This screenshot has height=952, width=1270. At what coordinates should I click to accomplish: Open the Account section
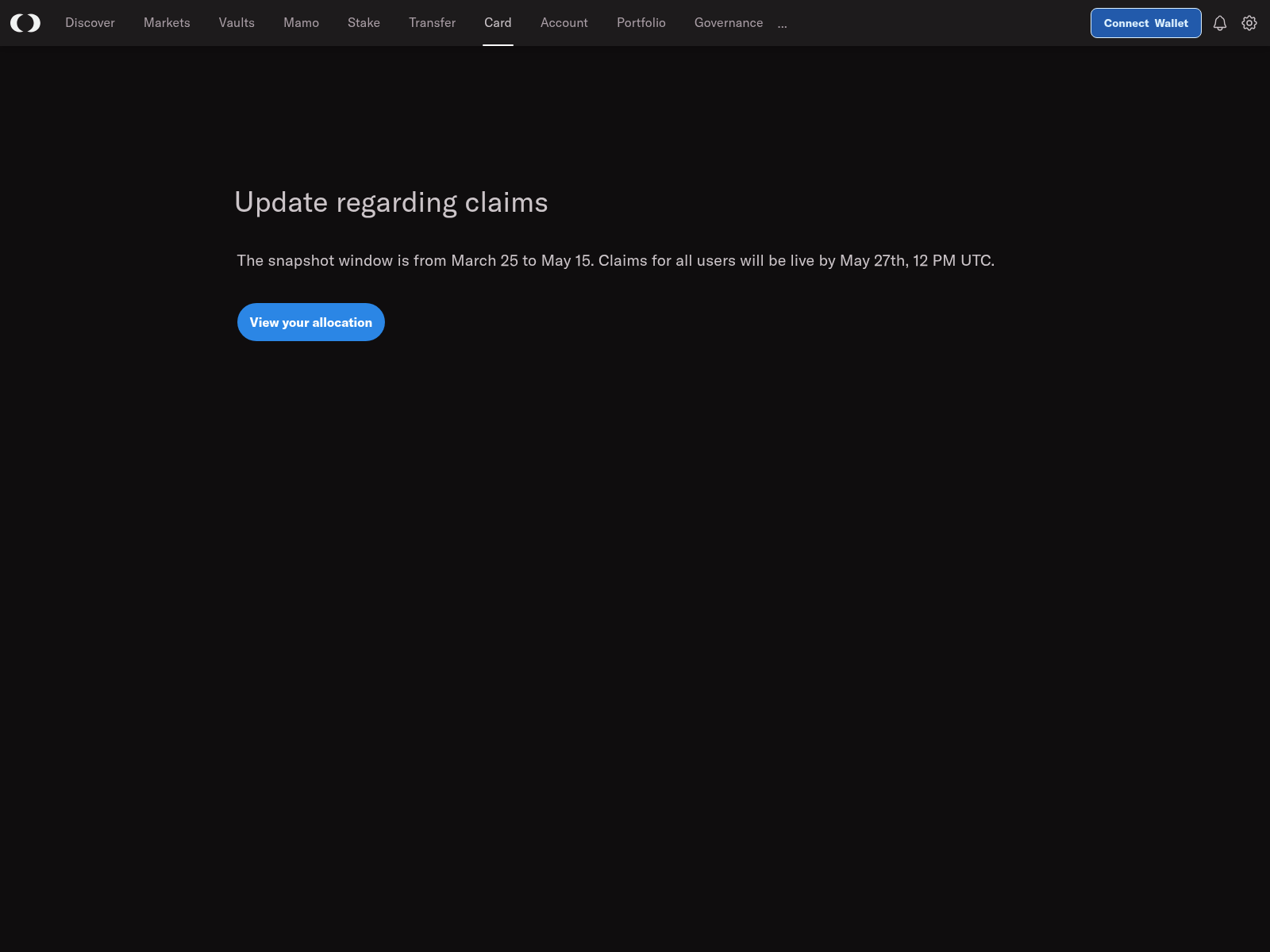pyautogui.click(x=564, y=23)
